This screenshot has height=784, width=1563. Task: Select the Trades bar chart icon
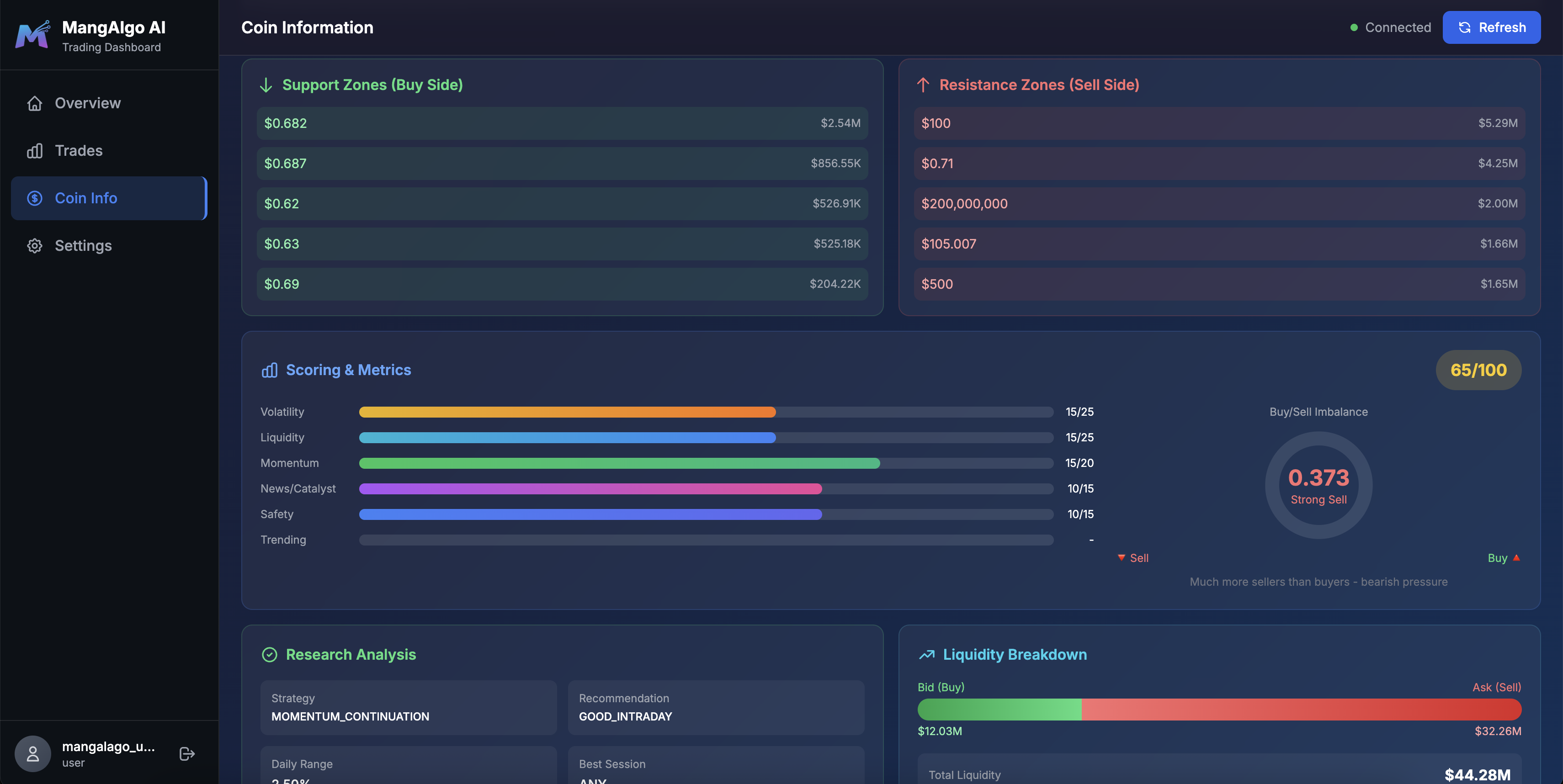coord(35,150)
